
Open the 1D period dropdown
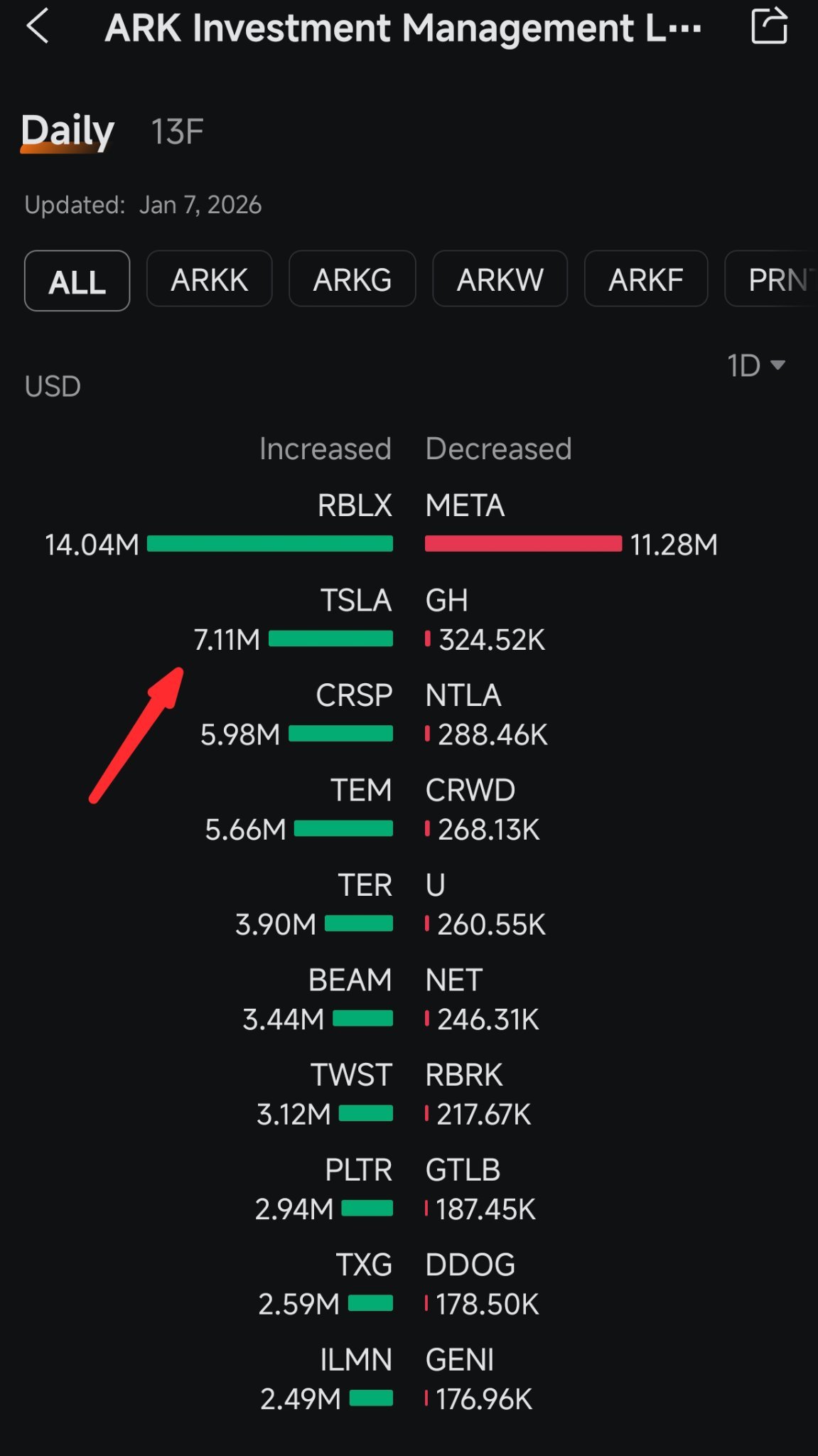click(755, 365)
